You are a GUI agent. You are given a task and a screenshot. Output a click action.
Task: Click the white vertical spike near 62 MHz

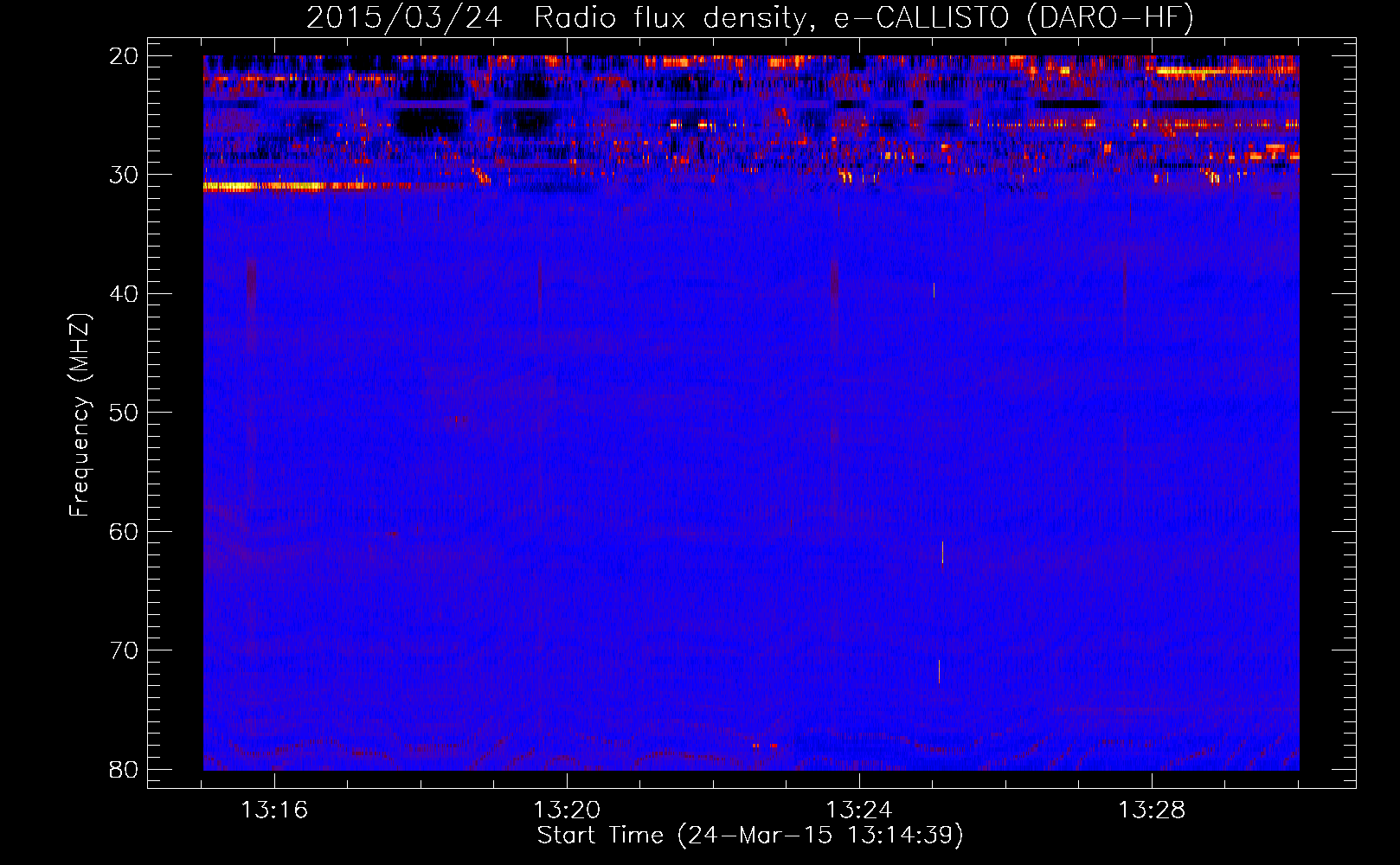[942, 552]
